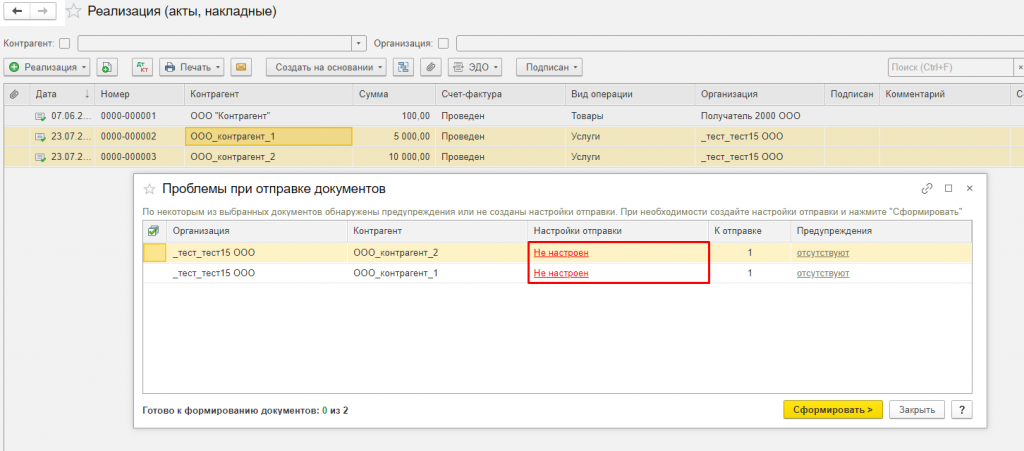Image resolution: width=1024 pixels, height=451 pixels.
Task: Go forward with the right arrow
Action: 42,11
